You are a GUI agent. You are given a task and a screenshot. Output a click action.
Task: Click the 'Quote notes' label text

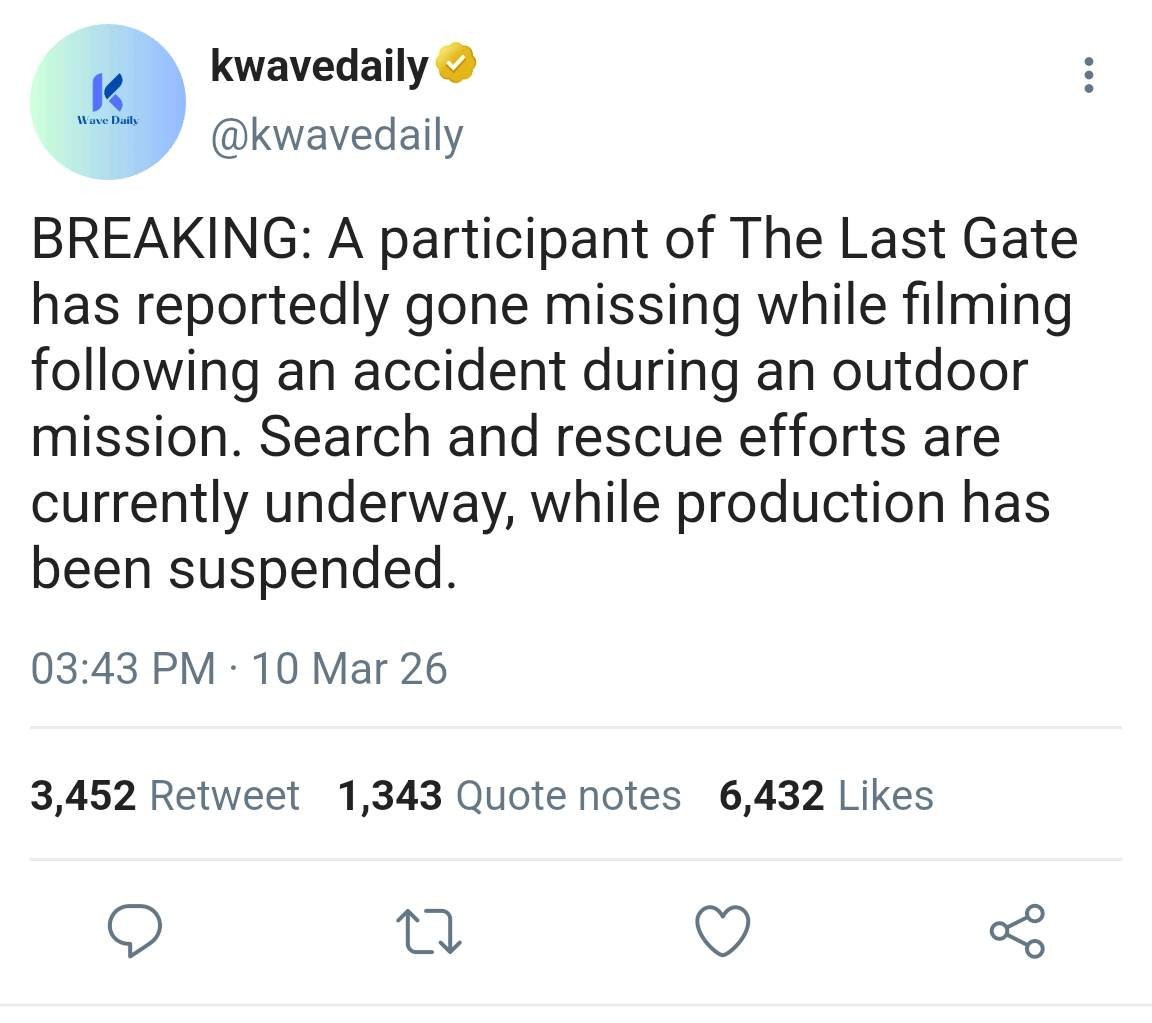point(569,795)
